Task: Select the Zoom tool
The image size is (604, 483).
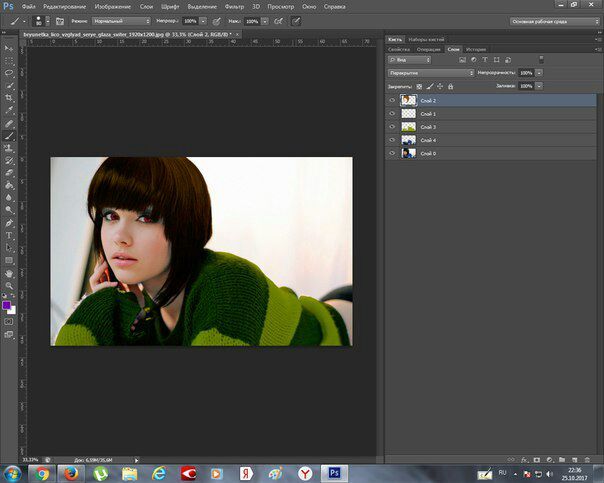Action: [8, 285]
